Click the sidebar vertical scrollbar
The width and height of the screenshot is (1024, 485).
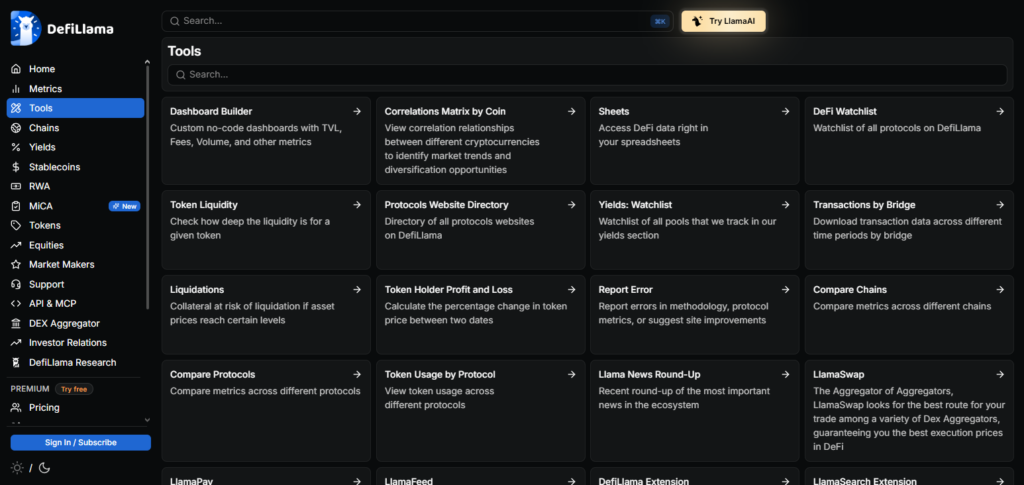click(148, 186)
